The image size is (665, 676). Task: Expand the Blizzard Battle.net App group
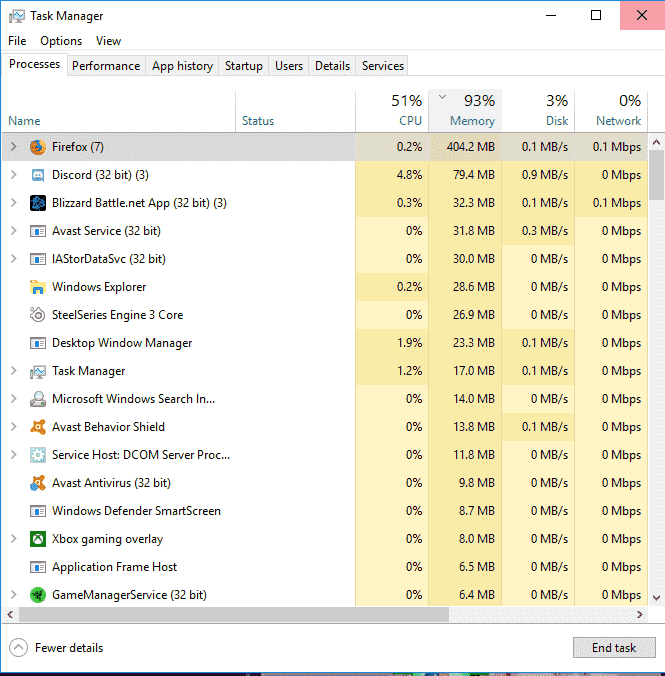[x=14, y=203]
